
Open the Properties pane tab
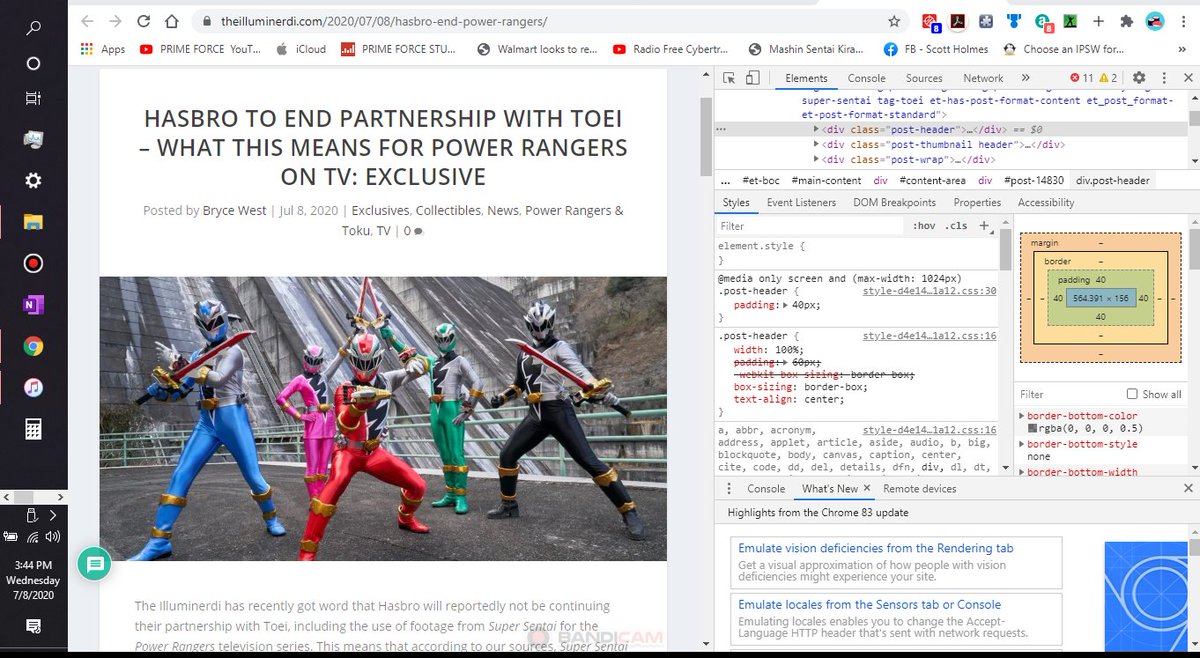[977, 202]
